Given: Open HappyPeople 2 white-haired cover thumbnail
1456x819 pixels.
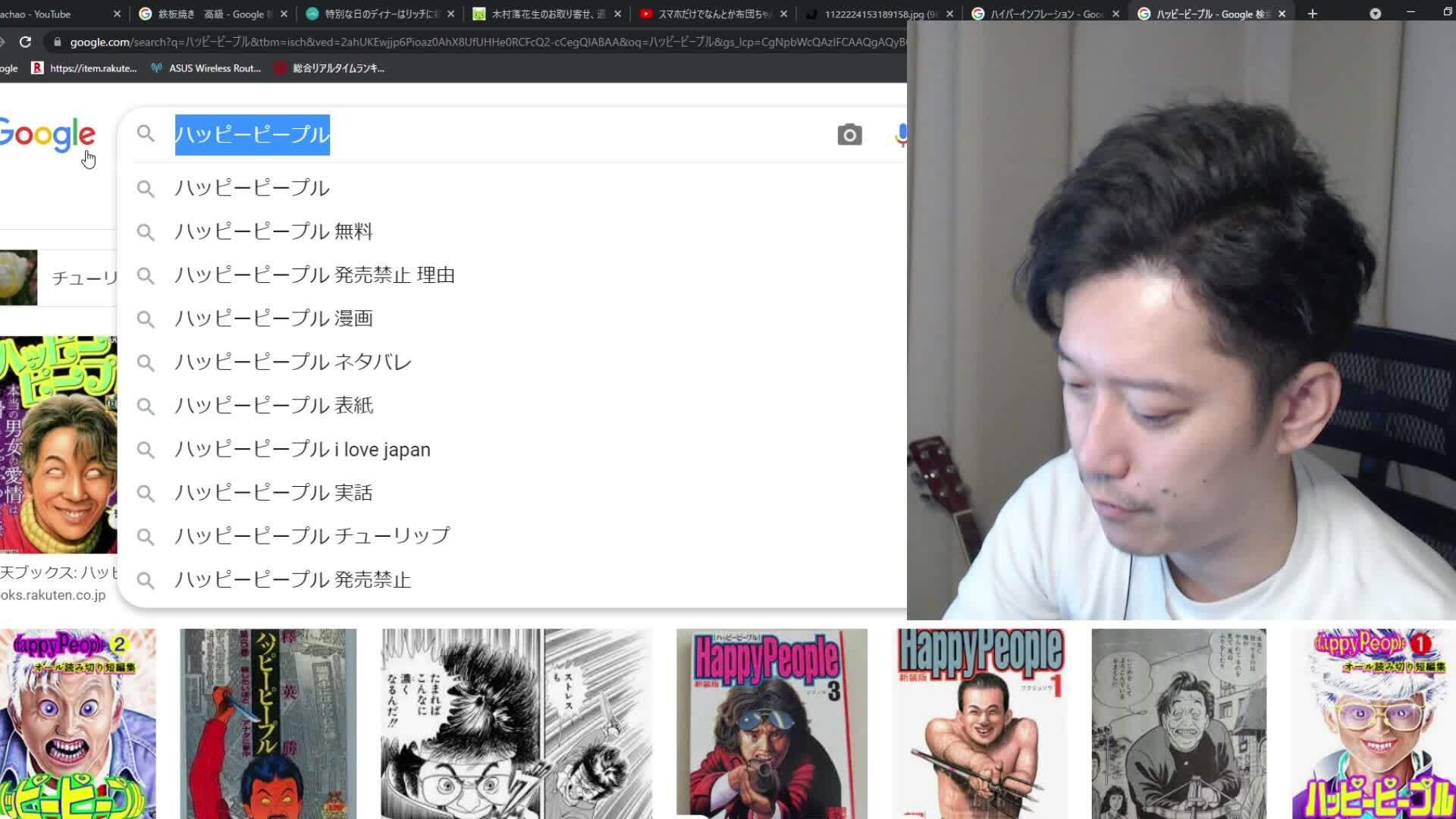Looking at the screenshot, I should [x=77, y=723].
